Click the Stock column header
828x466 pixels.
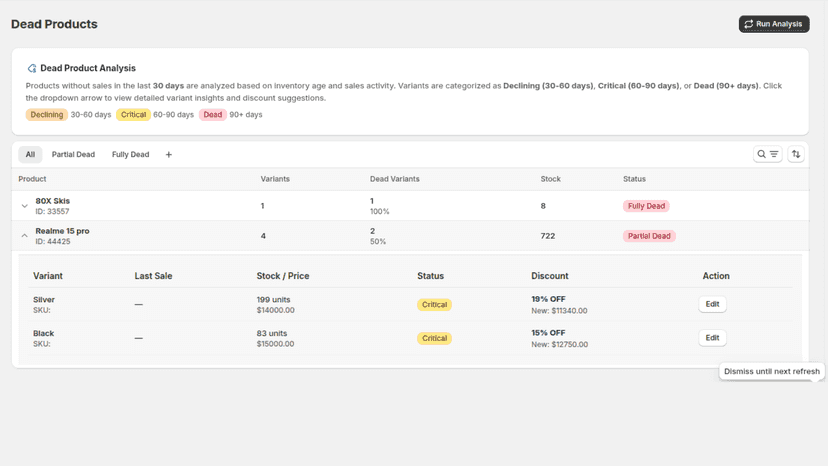click(550, 179)
